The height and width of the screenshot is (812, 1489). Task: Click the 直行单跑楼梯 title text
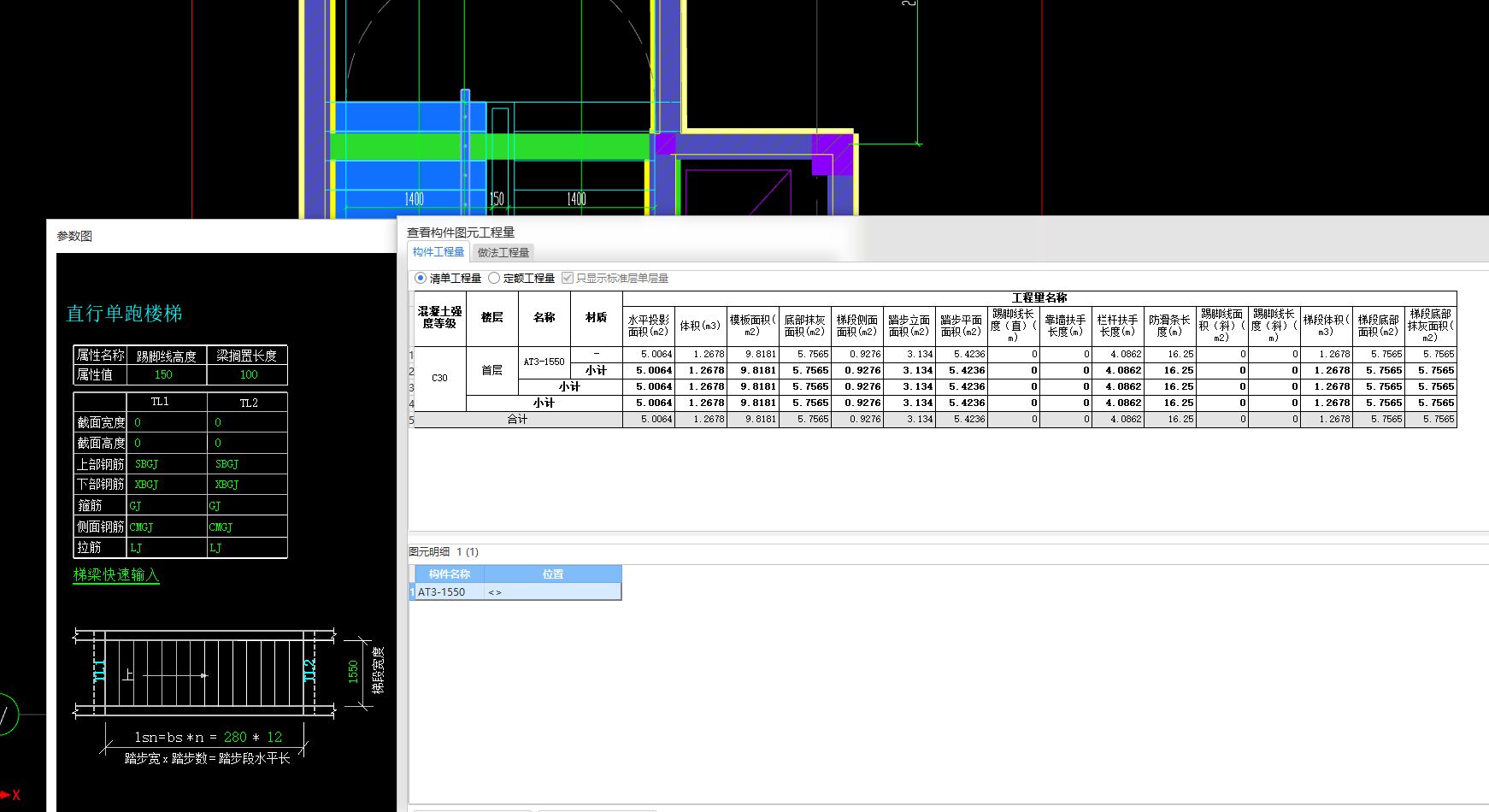(x=125, y=314)
